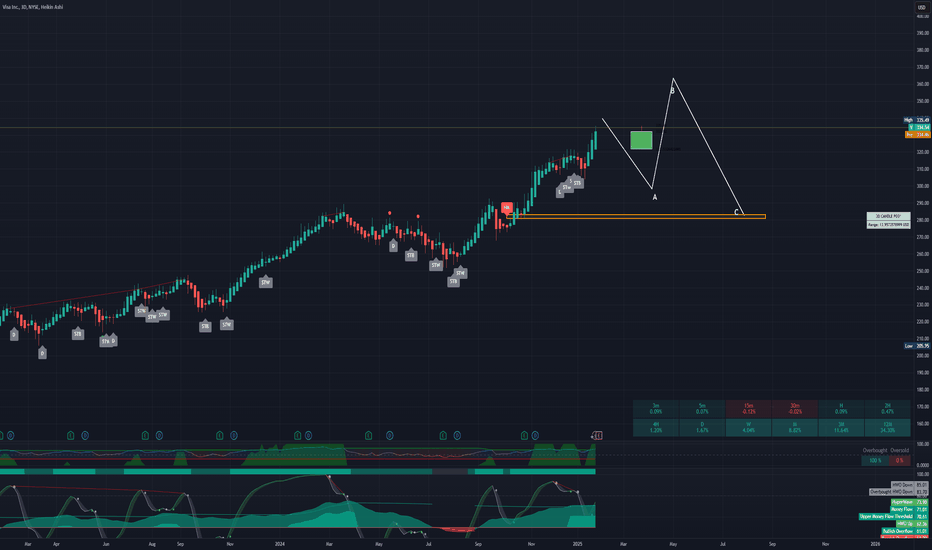Click the HWO Up indicator label

pyautogui.click(x=912, y=524)
